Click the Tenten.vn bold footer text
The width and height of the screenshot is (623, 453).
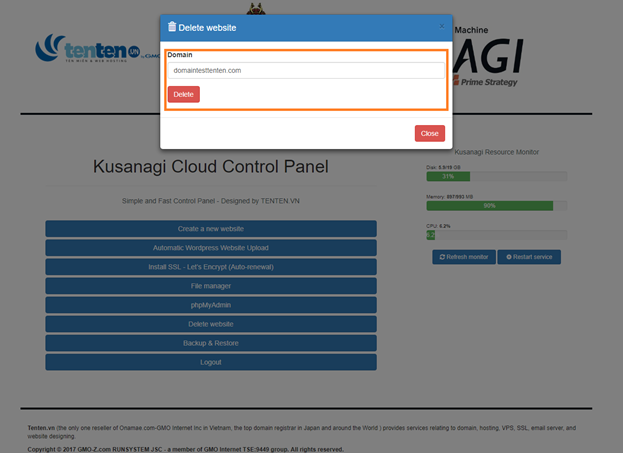pos(41,428)
